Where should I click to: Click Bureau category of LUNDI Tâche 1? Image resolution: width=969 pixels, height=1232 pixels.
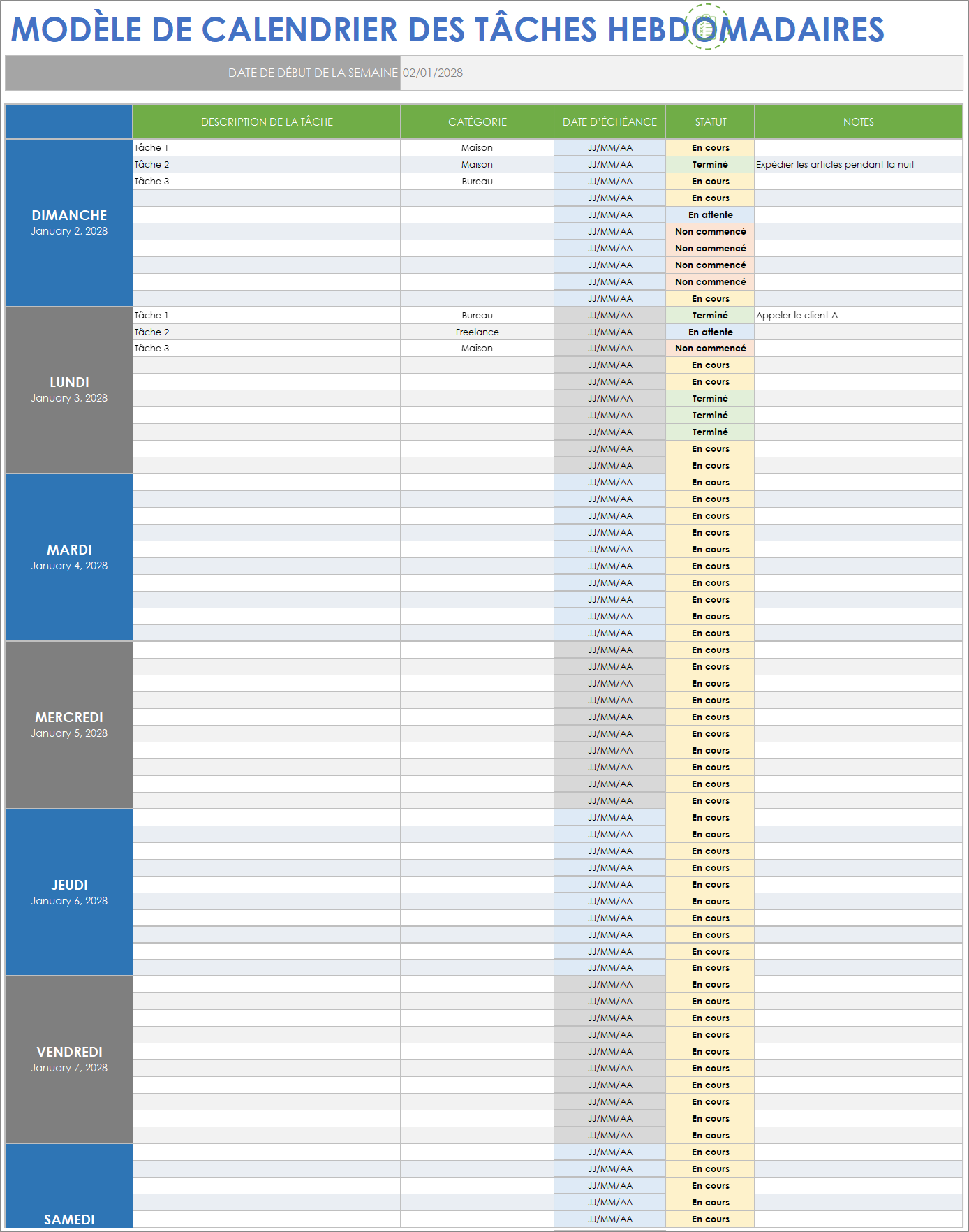click(x=478, y=315)
